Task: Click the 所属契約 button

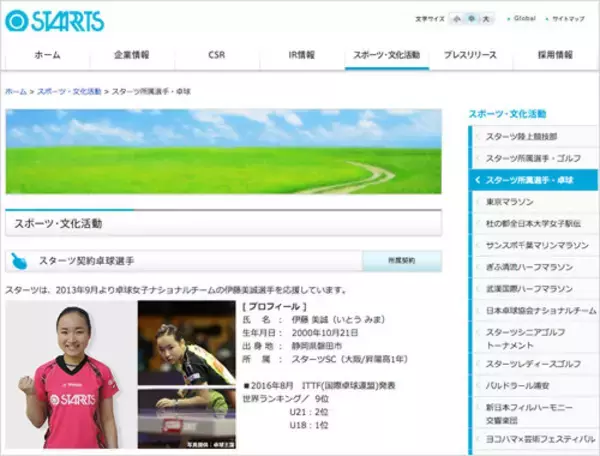Action: click(x=401, y=261)
